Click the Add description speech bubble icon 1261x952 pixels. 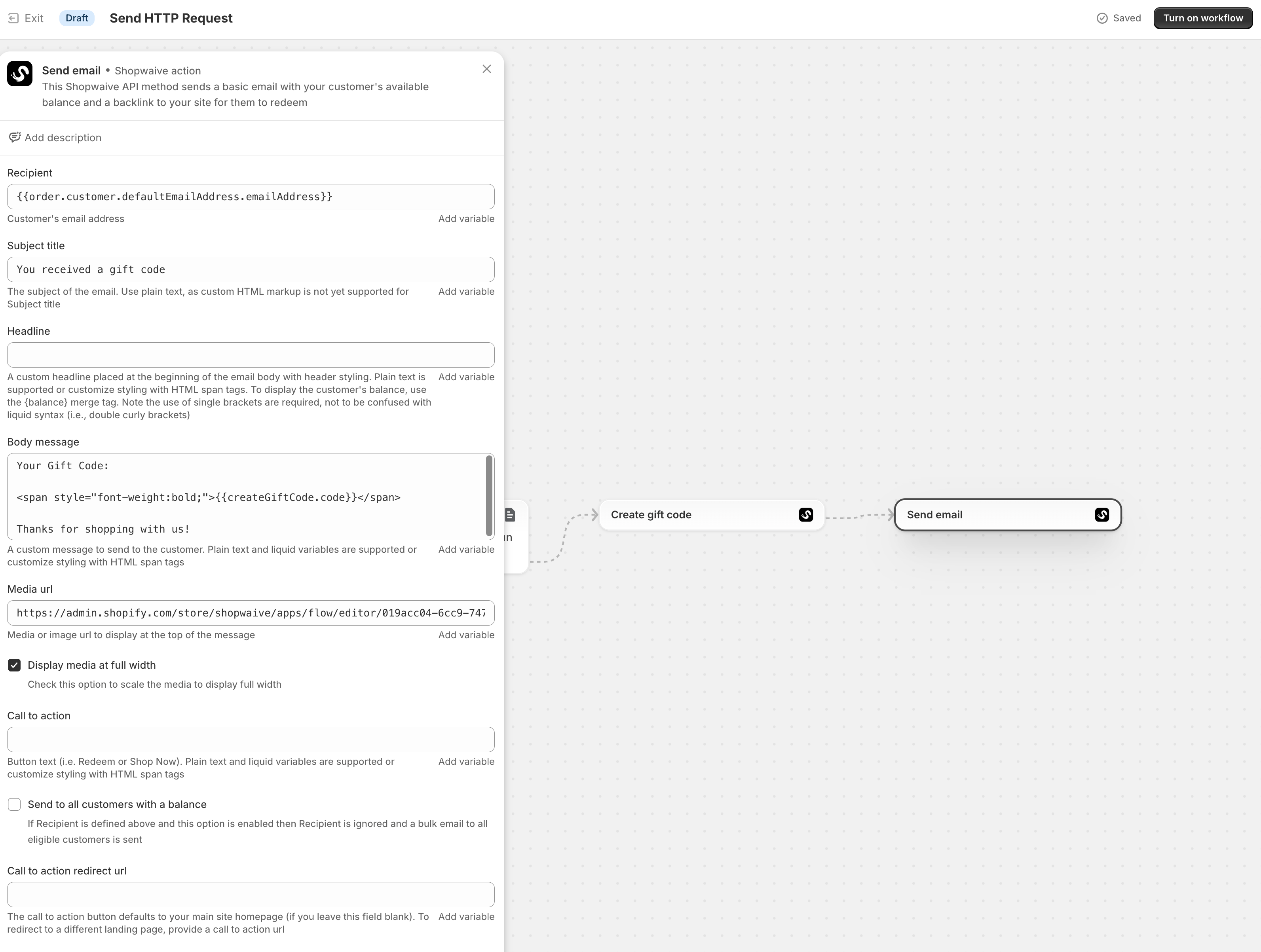pos(15,137)
